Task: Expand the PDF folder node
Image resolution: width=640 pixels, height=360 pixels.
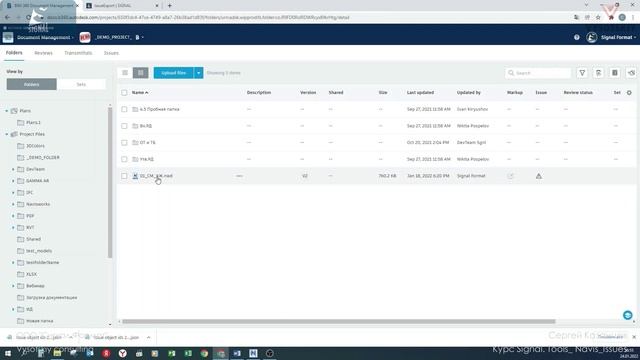Action: [13, 216]
